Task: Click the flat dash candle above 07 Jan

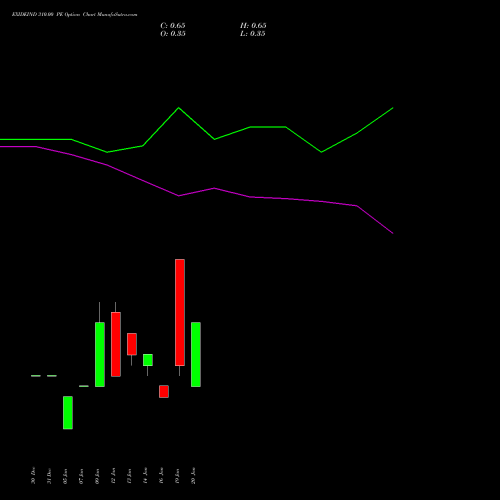Action: click(84, 386)
